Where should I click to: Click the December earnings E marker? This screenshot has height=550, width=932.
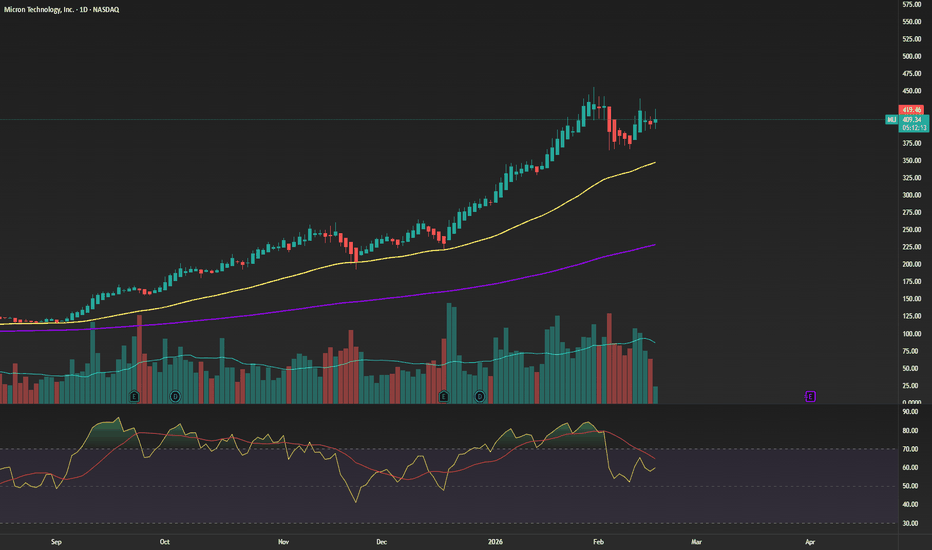point(444,396)
